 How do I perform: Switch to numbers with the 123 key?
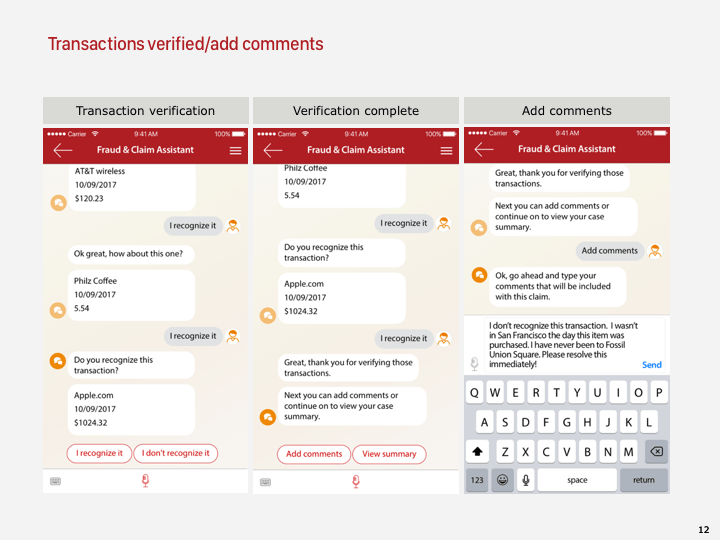pos(477,480)
